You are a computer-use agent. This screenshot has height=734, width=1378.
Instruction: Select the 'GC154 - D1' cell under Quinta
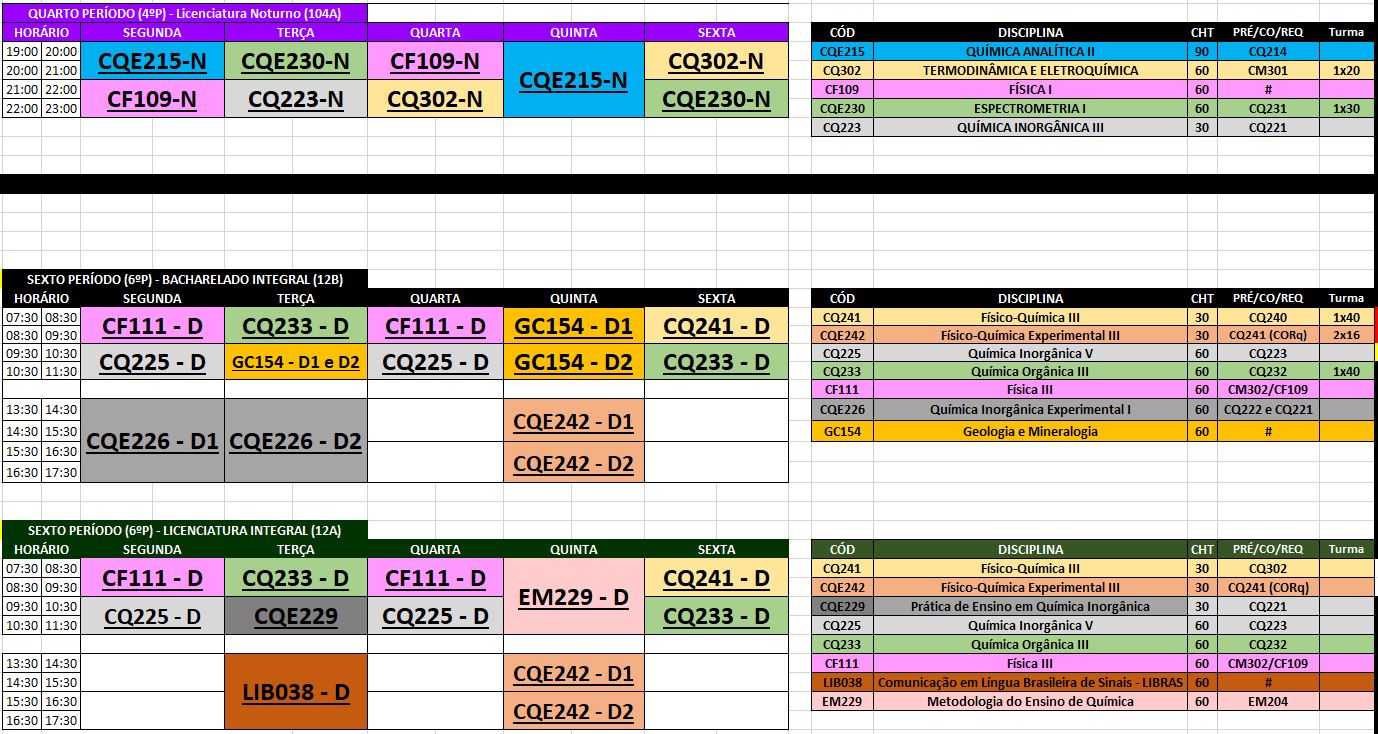coord(574,326)
